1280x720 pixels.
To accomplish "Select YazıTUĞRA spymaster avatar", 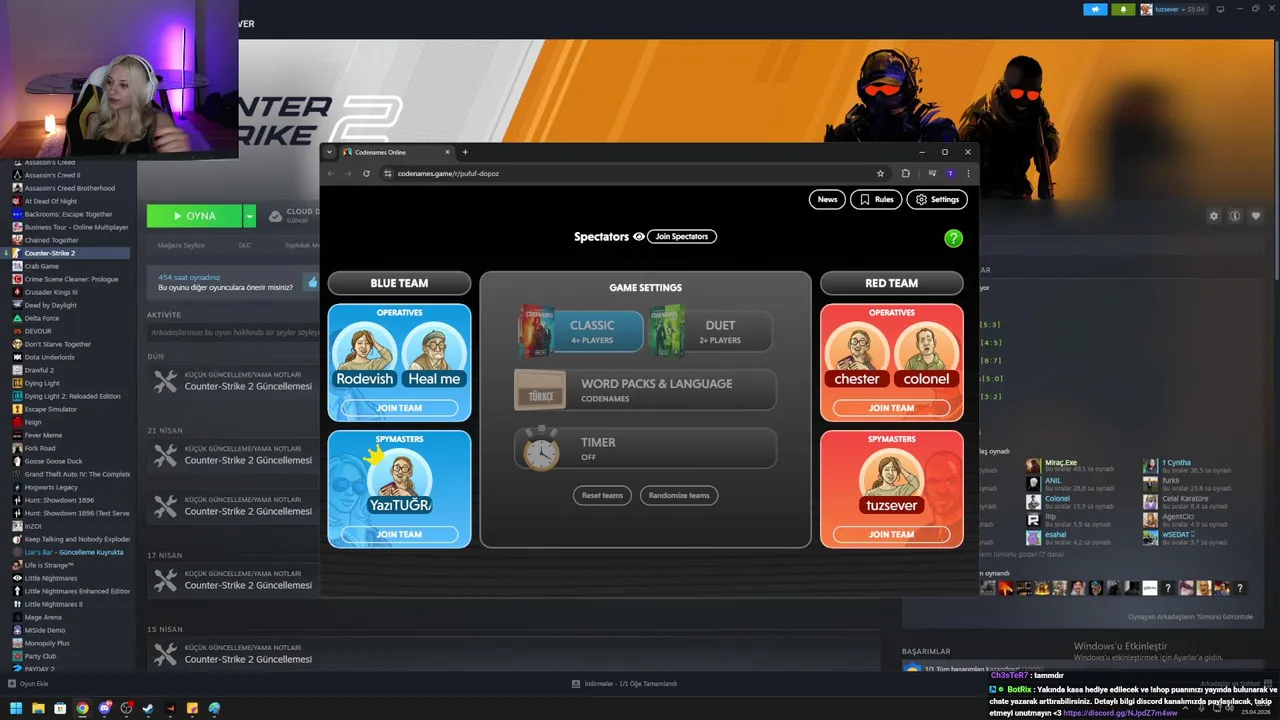I will click(x=399, y=482).
